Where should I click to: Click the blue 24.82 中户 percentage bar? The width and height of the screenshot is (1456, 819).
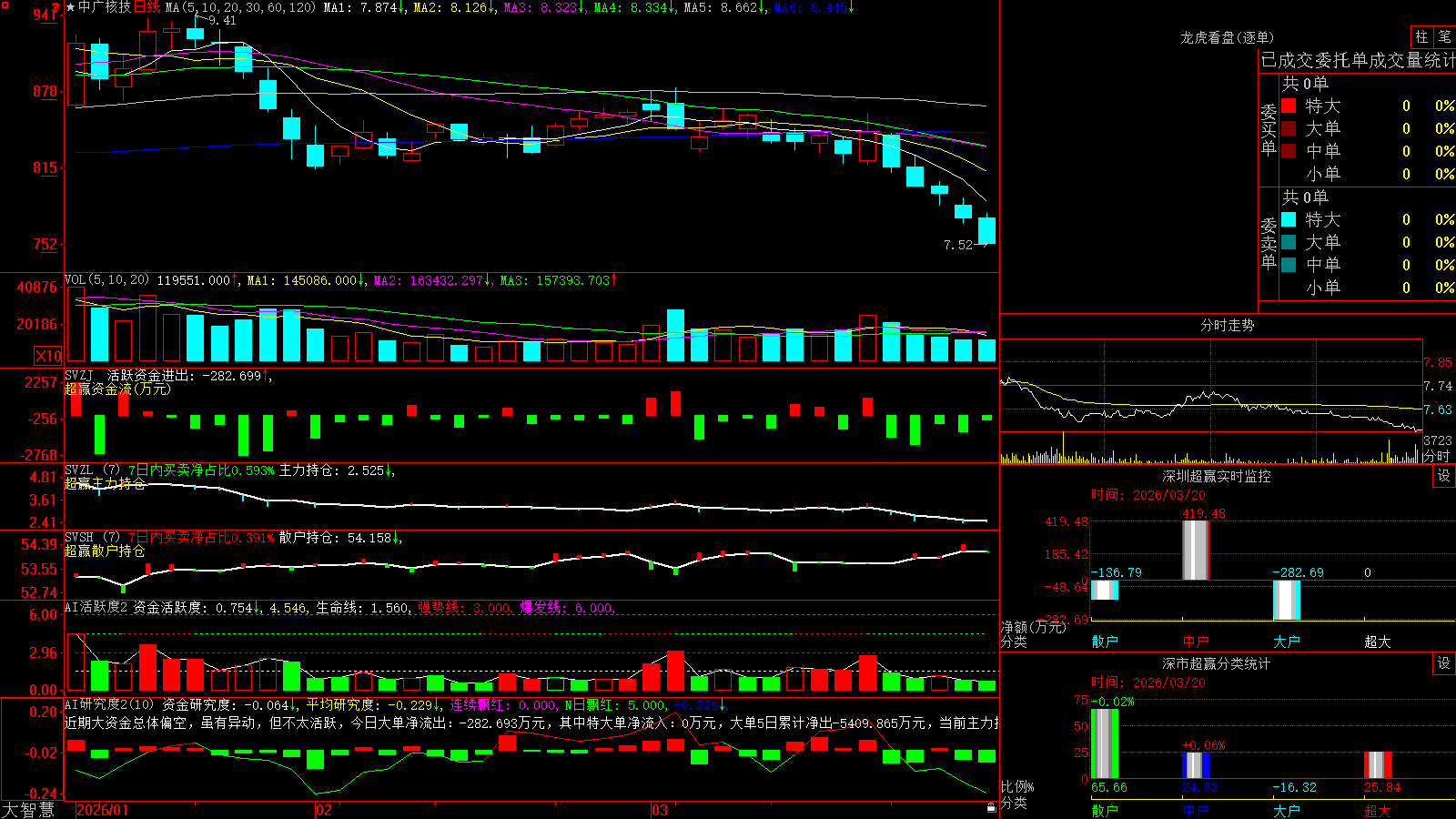(x=1196, y=765)
